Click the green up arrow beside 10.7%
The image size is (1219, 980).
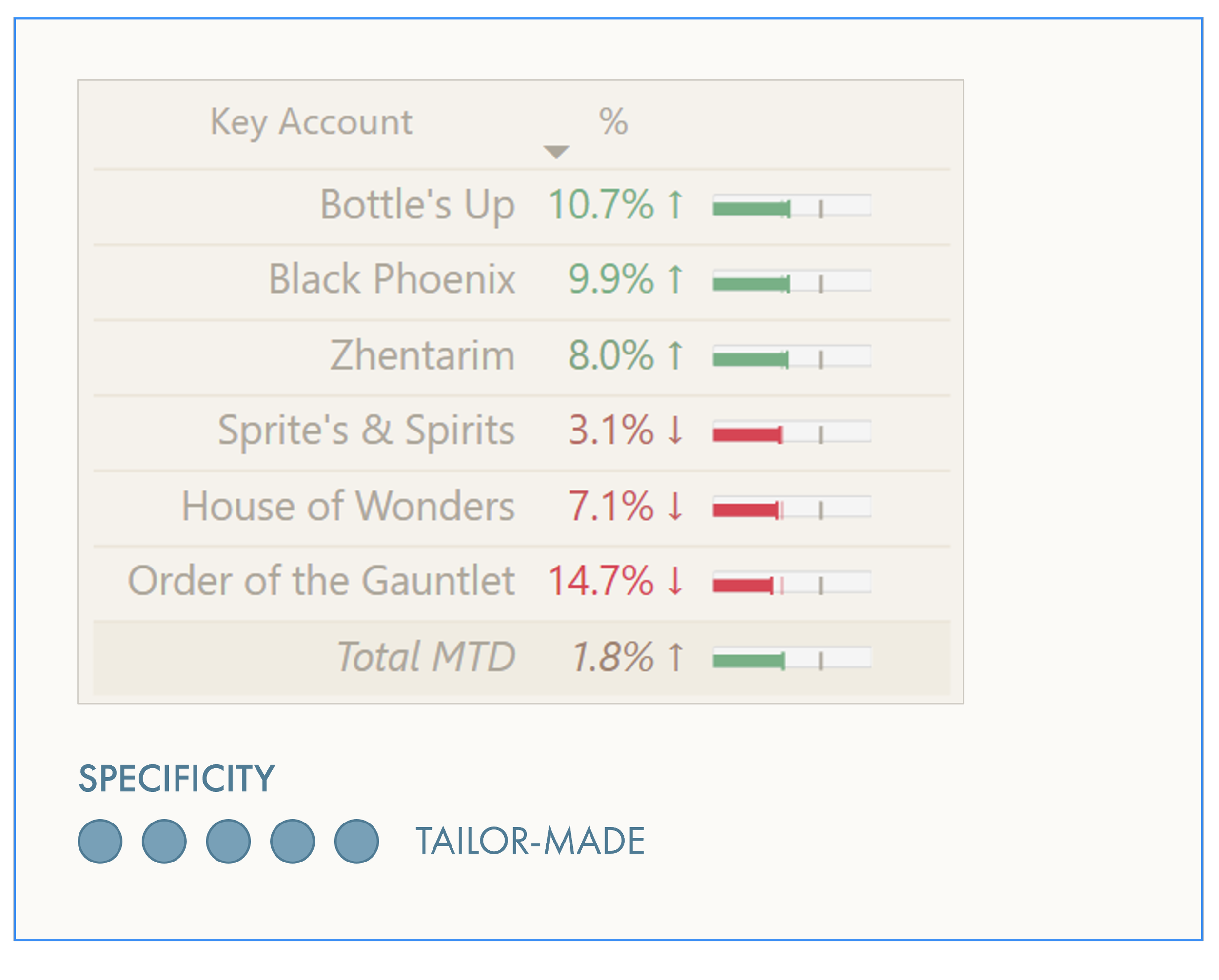675,205
